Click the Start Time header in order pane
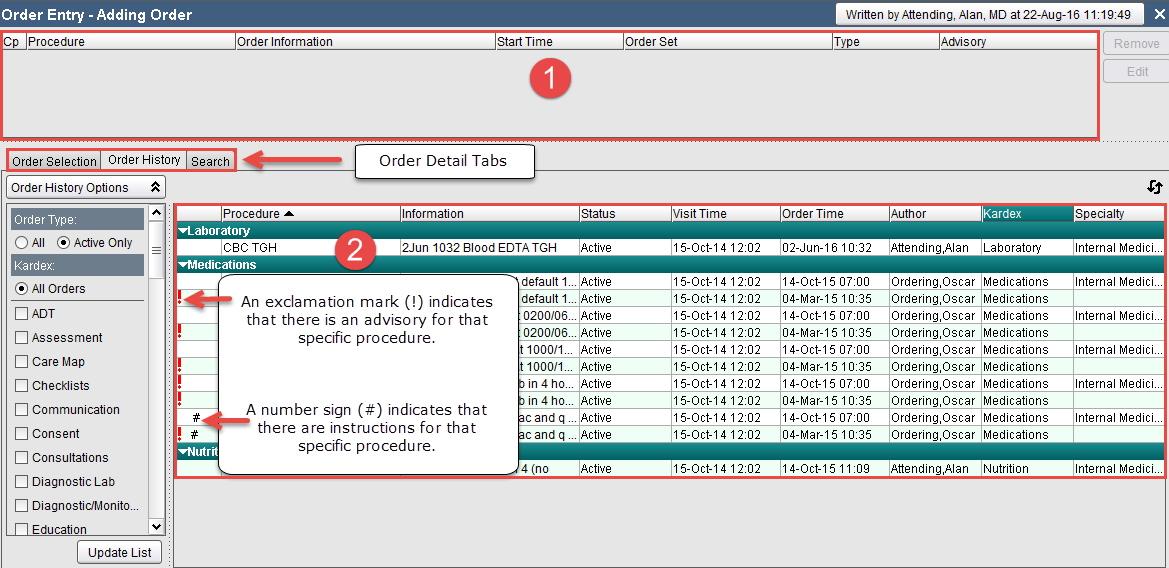Viewport: 1169px width, 568px height. tap(559, 42)
